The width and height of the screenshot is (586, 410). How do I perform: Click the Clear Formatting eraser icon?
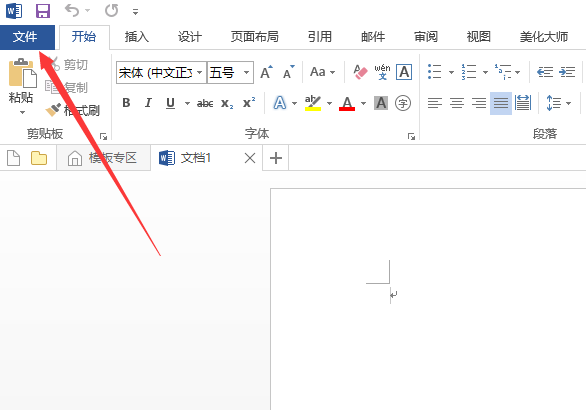[x=360, y=71]
